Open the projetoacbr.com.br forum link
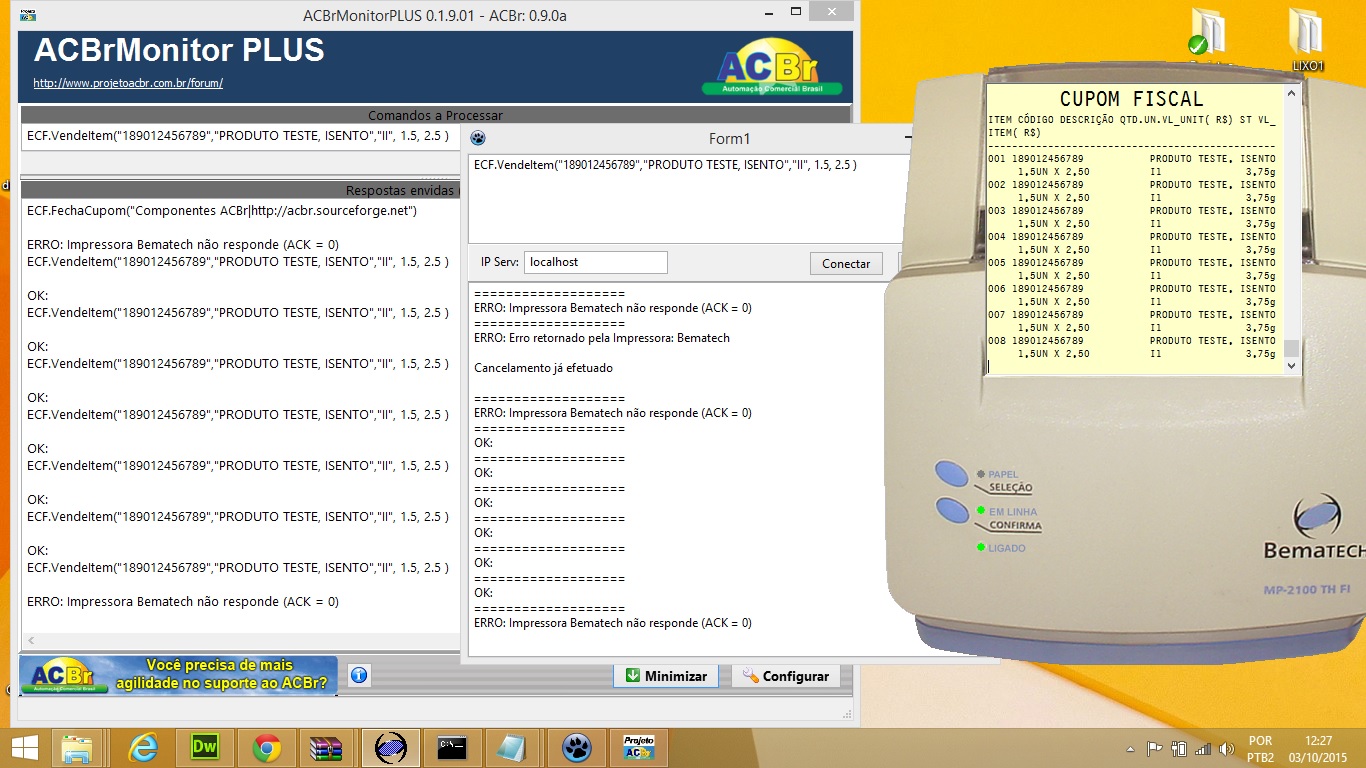This screenshot has width=1366, height=768. tap(128, 83)
